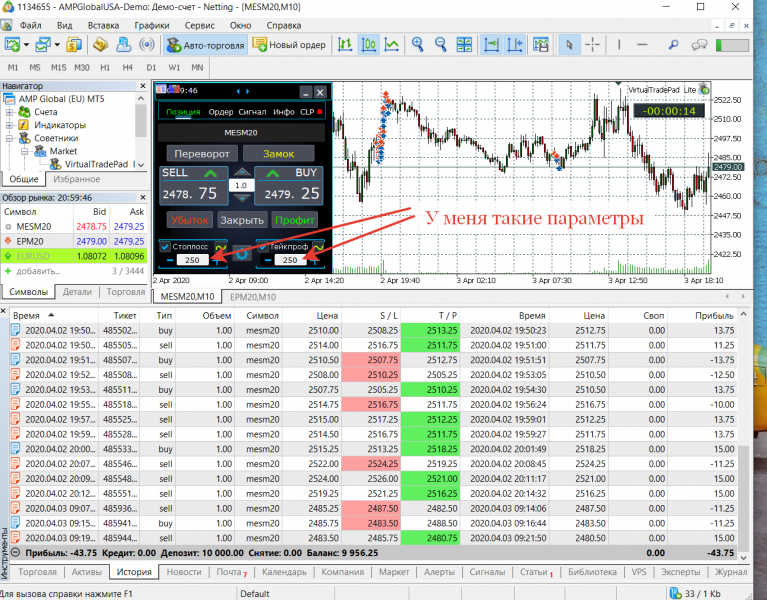Viewport: 767px width, 600px height.
Task: Click the zoom out magnifier icon
Action: click(441, 45)
